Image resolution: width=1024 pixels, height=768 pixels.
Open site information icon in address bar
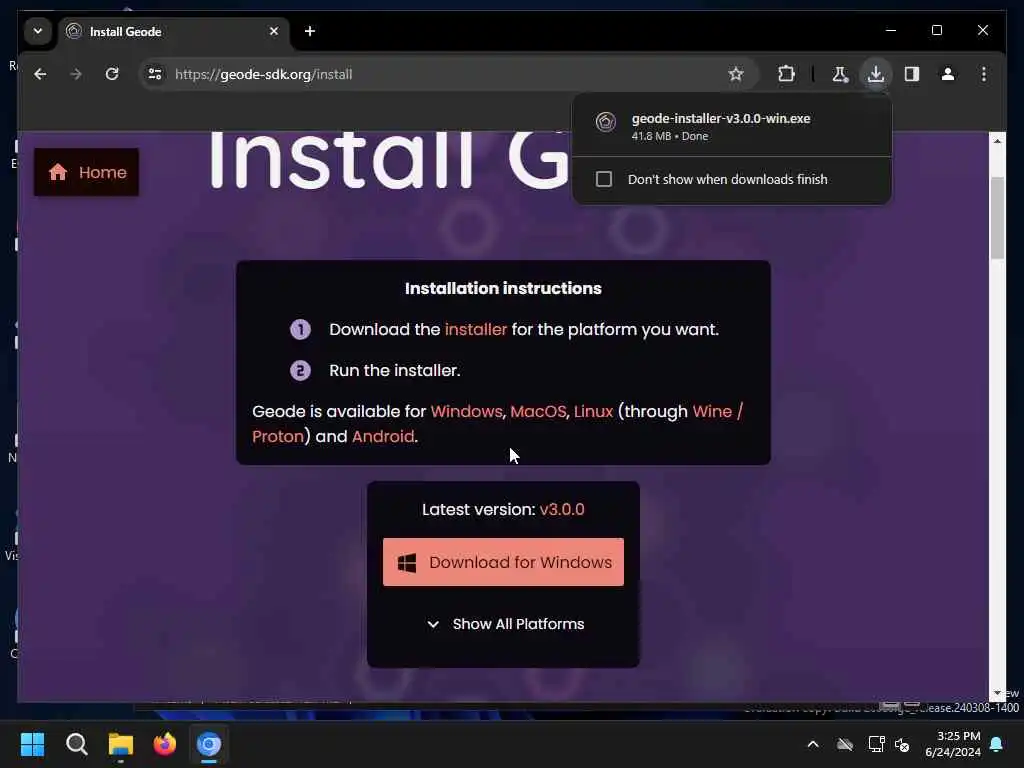pos(155,74)
